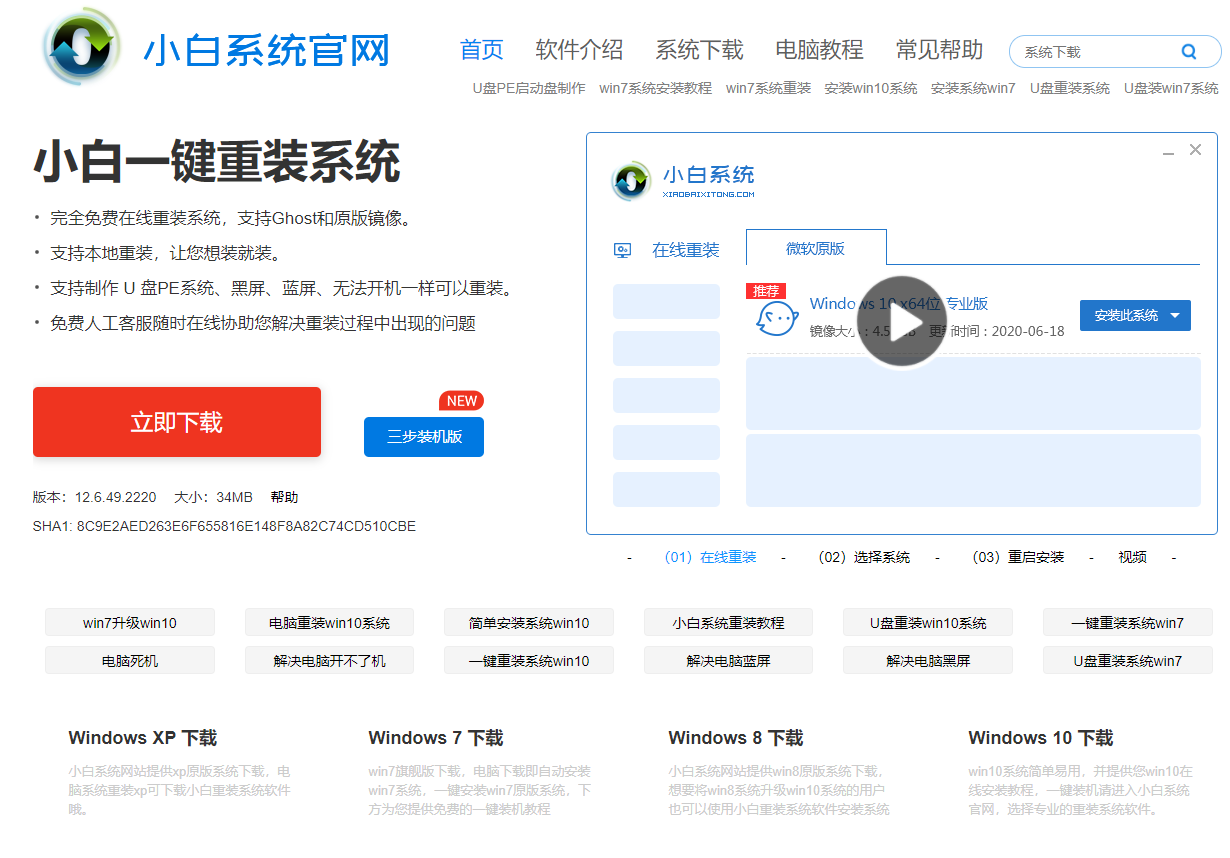1230x858 pixels.
Task: Click the 小白系统 logo in preview window
Action: tap(631, 181)
